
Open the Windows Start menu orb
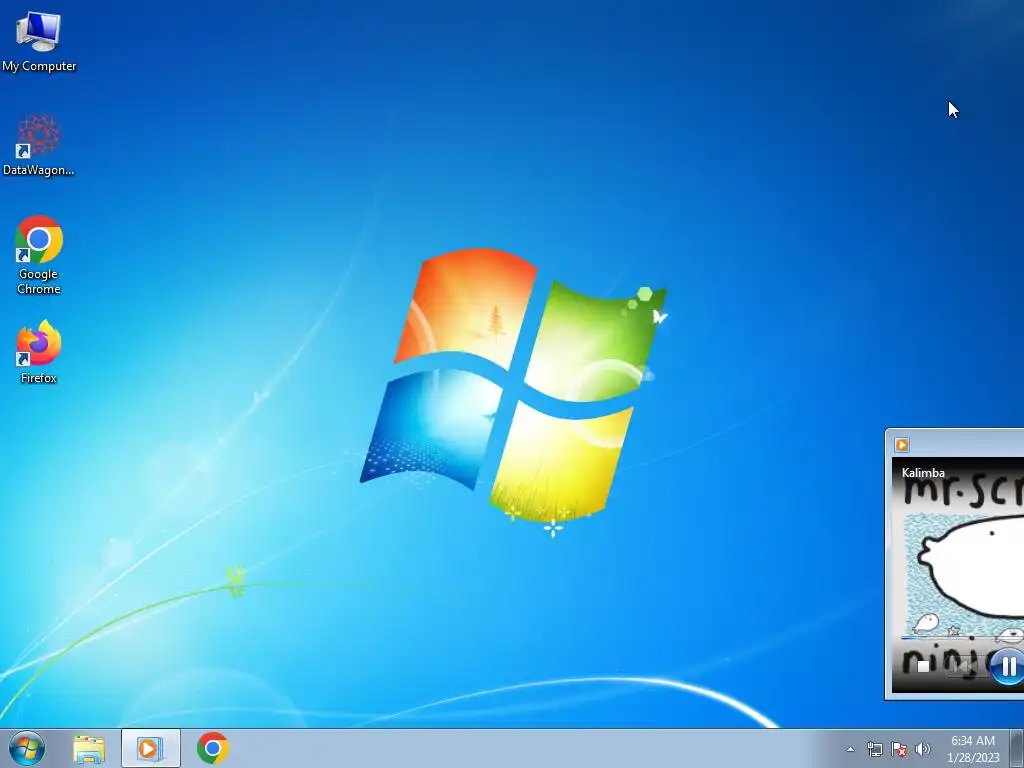[27, 748]
